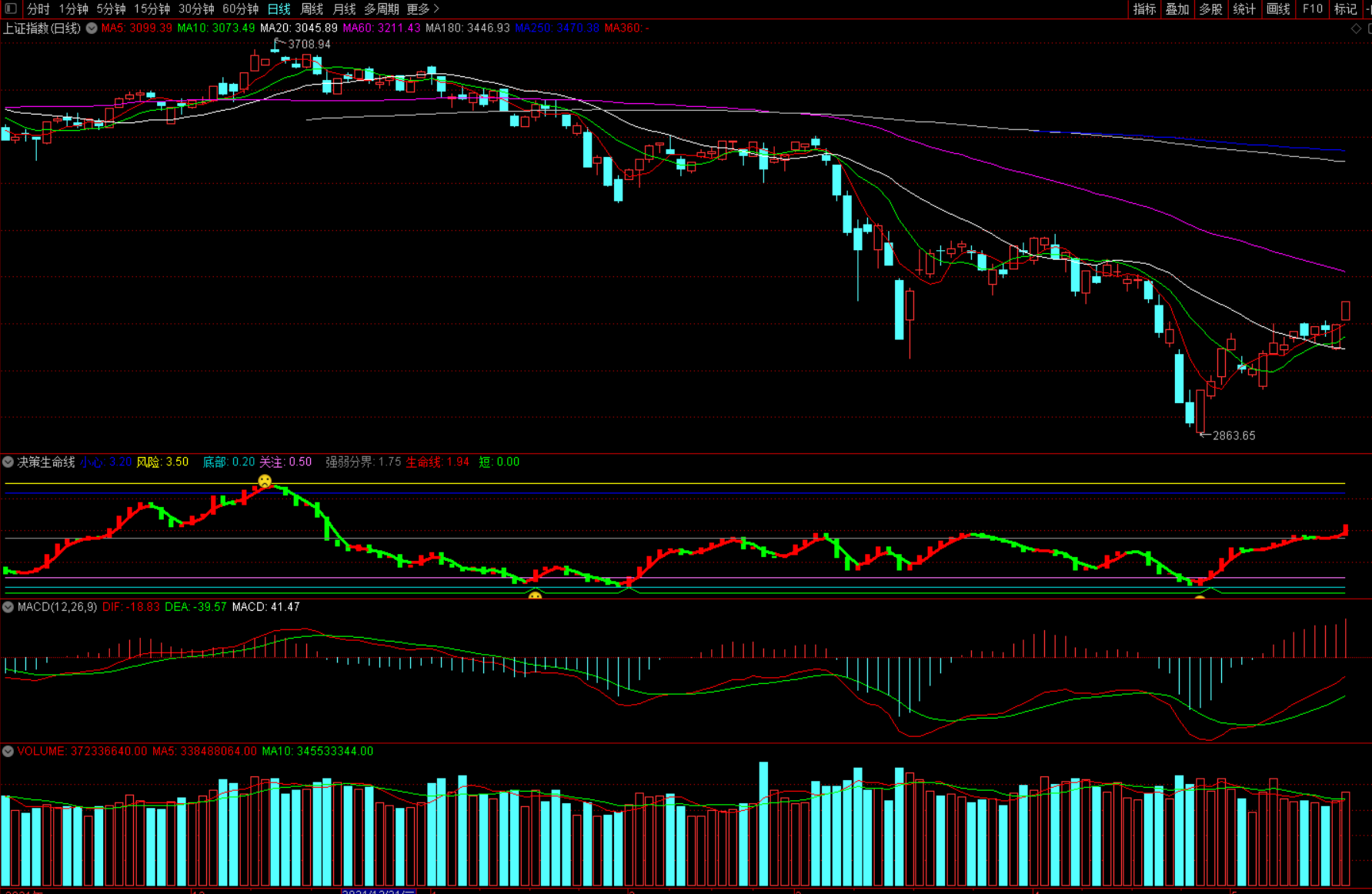Expand the 决策生命线 indicator dropdown arrow
This screenshot has width=1372, height=894.
click(8, 462)
